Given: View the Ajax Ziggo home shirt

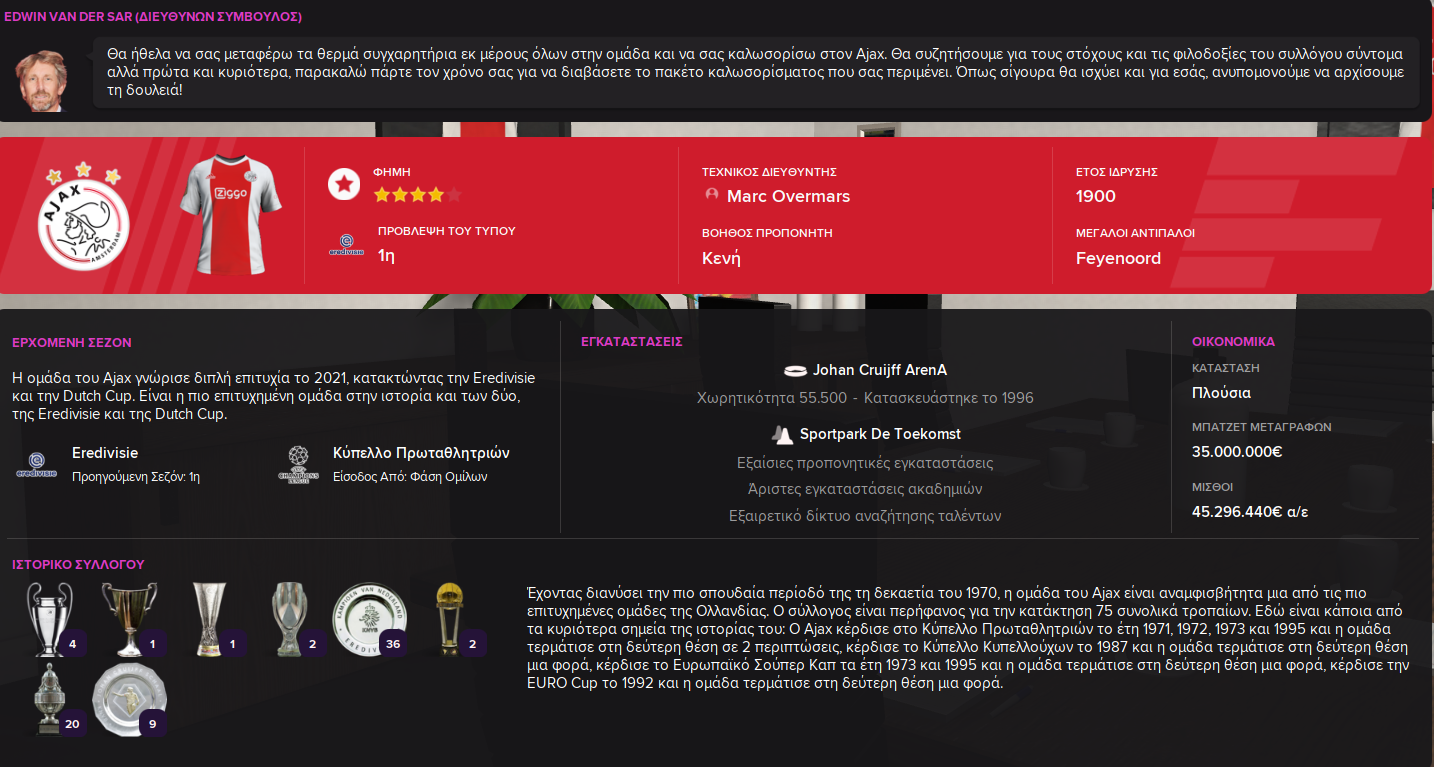Looking at the screenshot, I should (231, 215).
